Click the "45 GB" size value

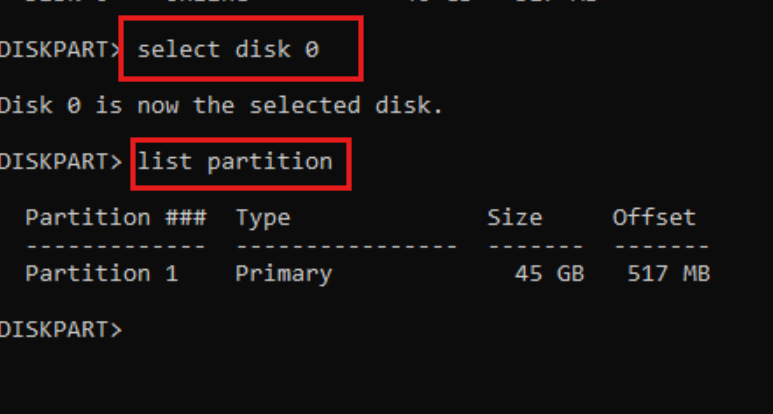pyautogui.click(x=549, y=273)
